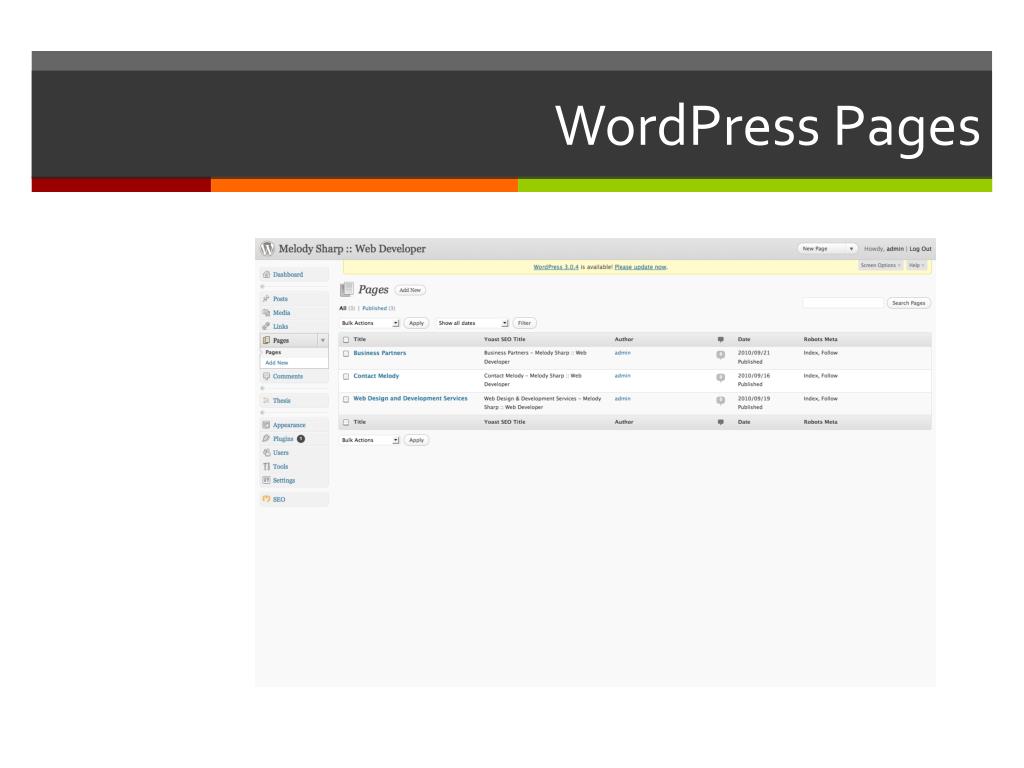The image size is (1024, 768).
Task: Open the bottom Bulk Actions dropdown
Action: [370, 440]
